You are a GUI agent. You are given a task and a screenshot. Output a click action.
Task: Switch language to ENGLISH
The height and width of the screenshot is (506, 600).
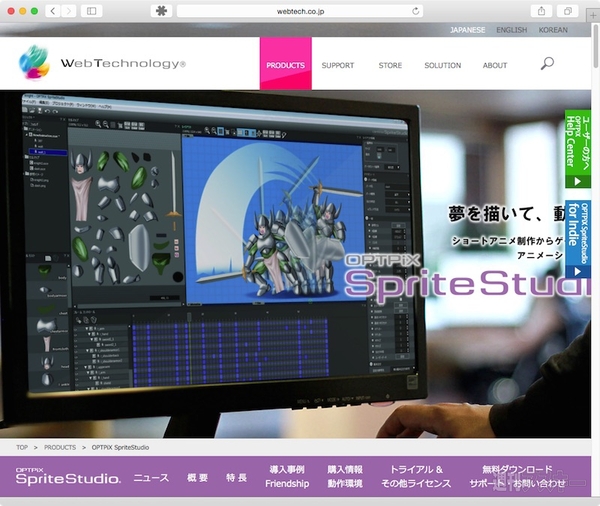(512, 30)
